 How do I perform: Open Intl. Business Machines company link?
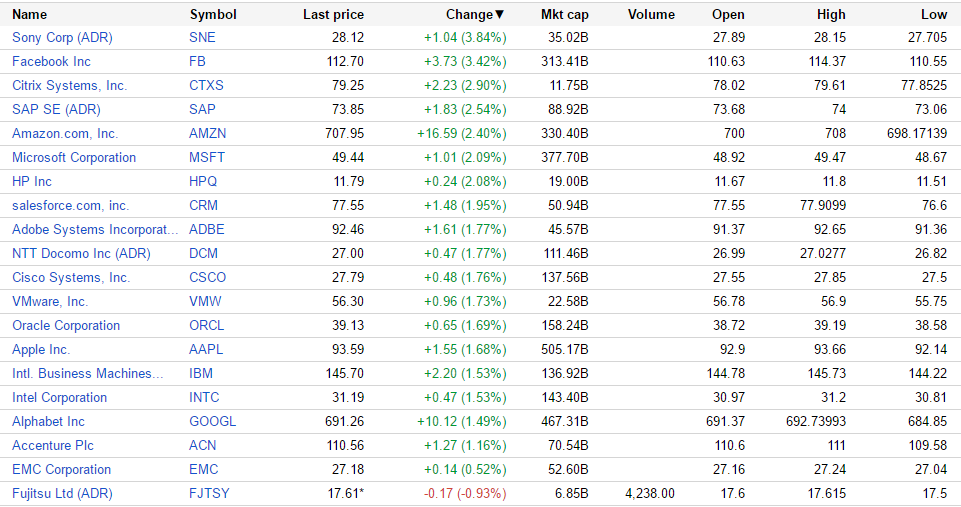(87, 373)
